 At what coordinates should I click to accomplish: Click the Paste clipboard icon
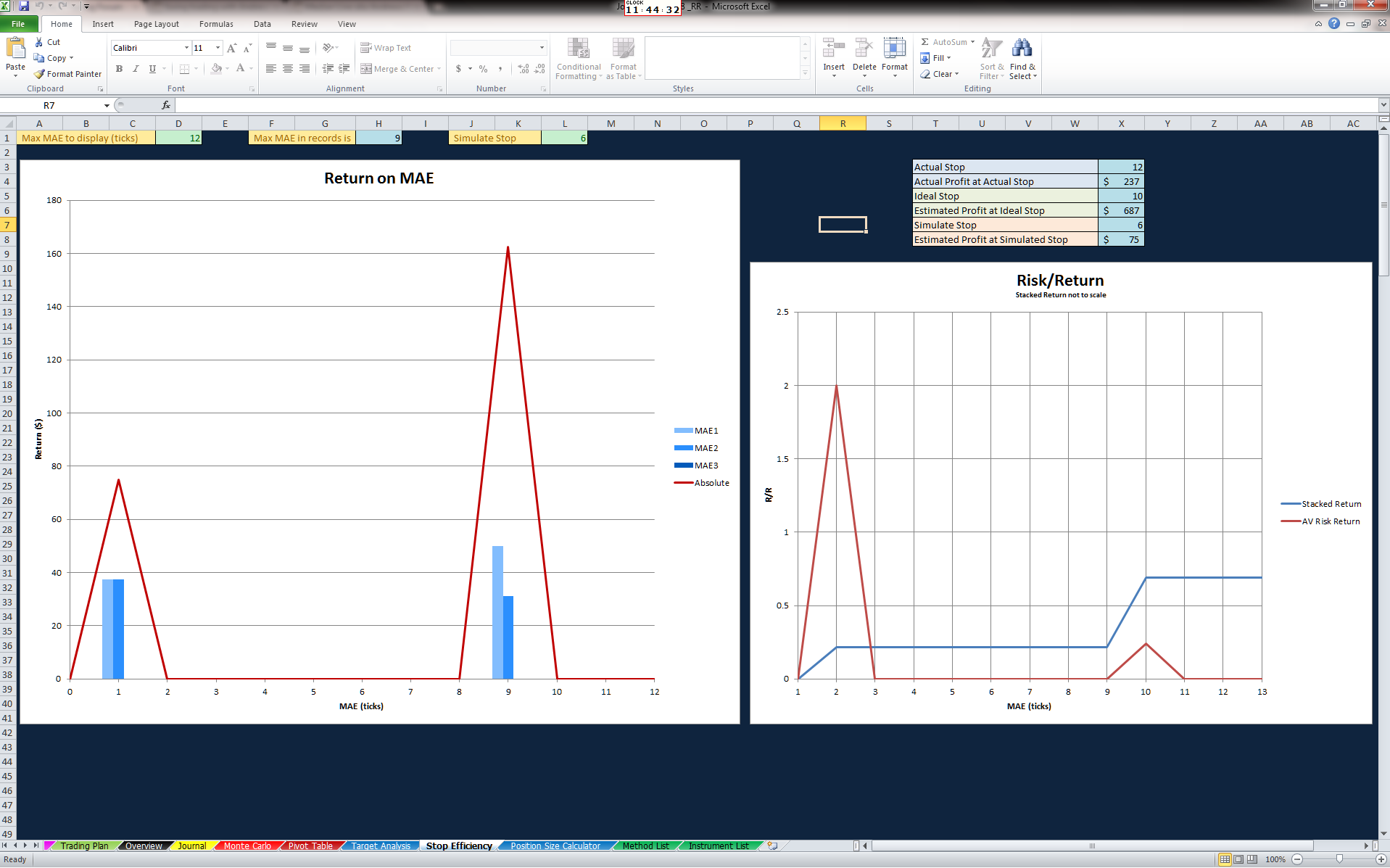(15, 49)
